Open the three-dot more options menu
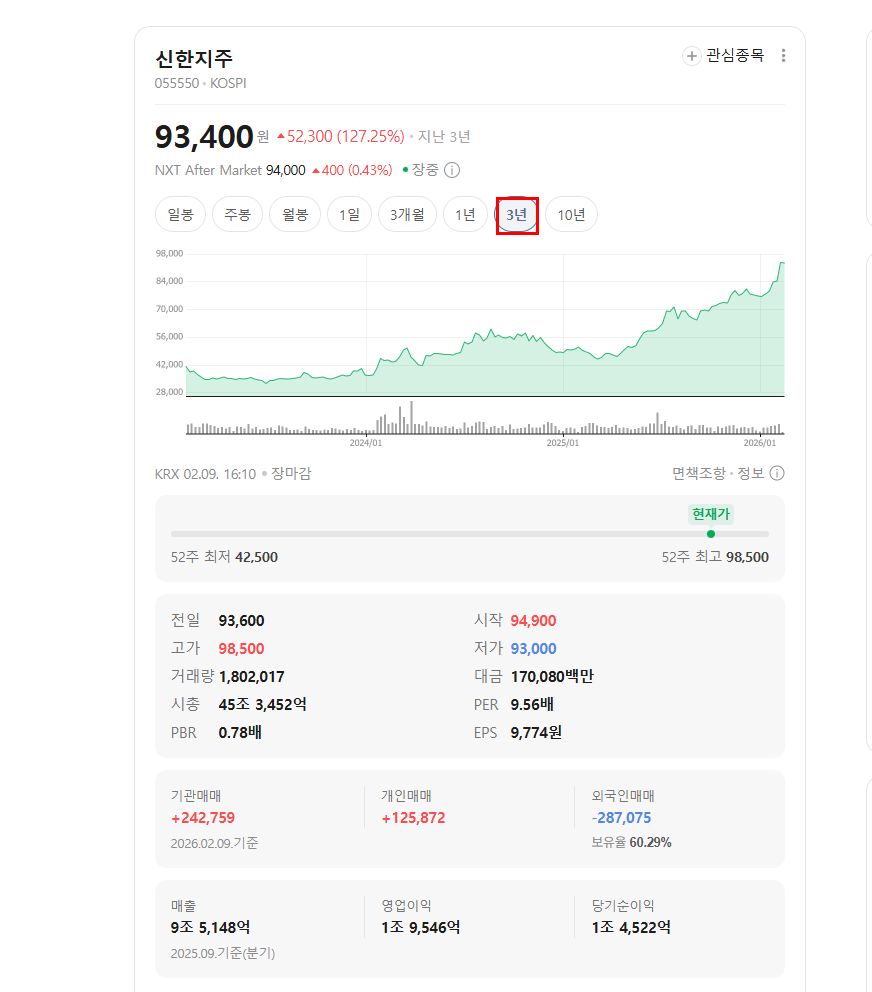This screenshot has height=992, width=872. pos(783,56)
